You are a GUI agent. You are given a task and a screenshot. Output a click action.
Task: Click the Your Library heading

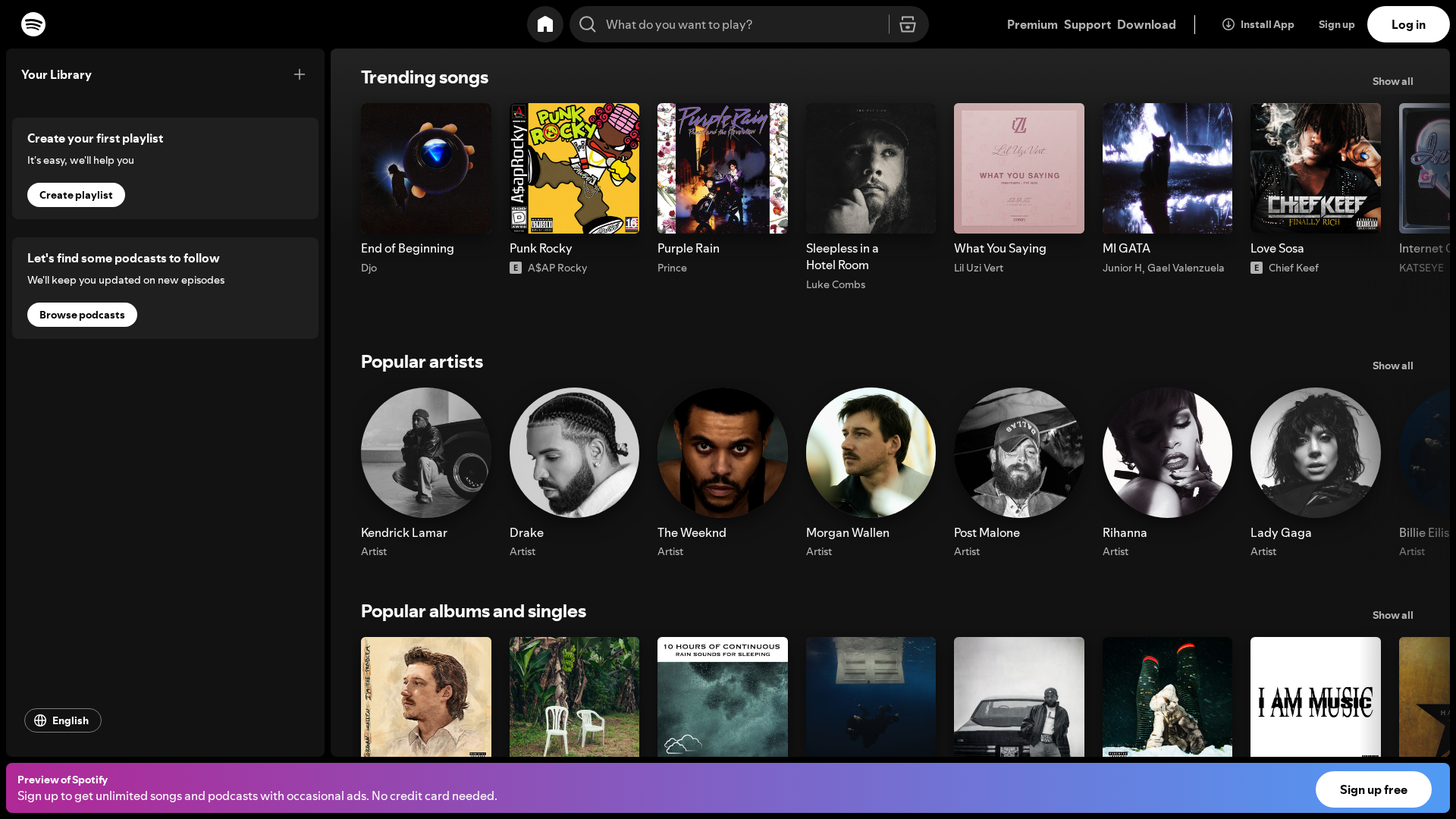(x=56, y=74)
